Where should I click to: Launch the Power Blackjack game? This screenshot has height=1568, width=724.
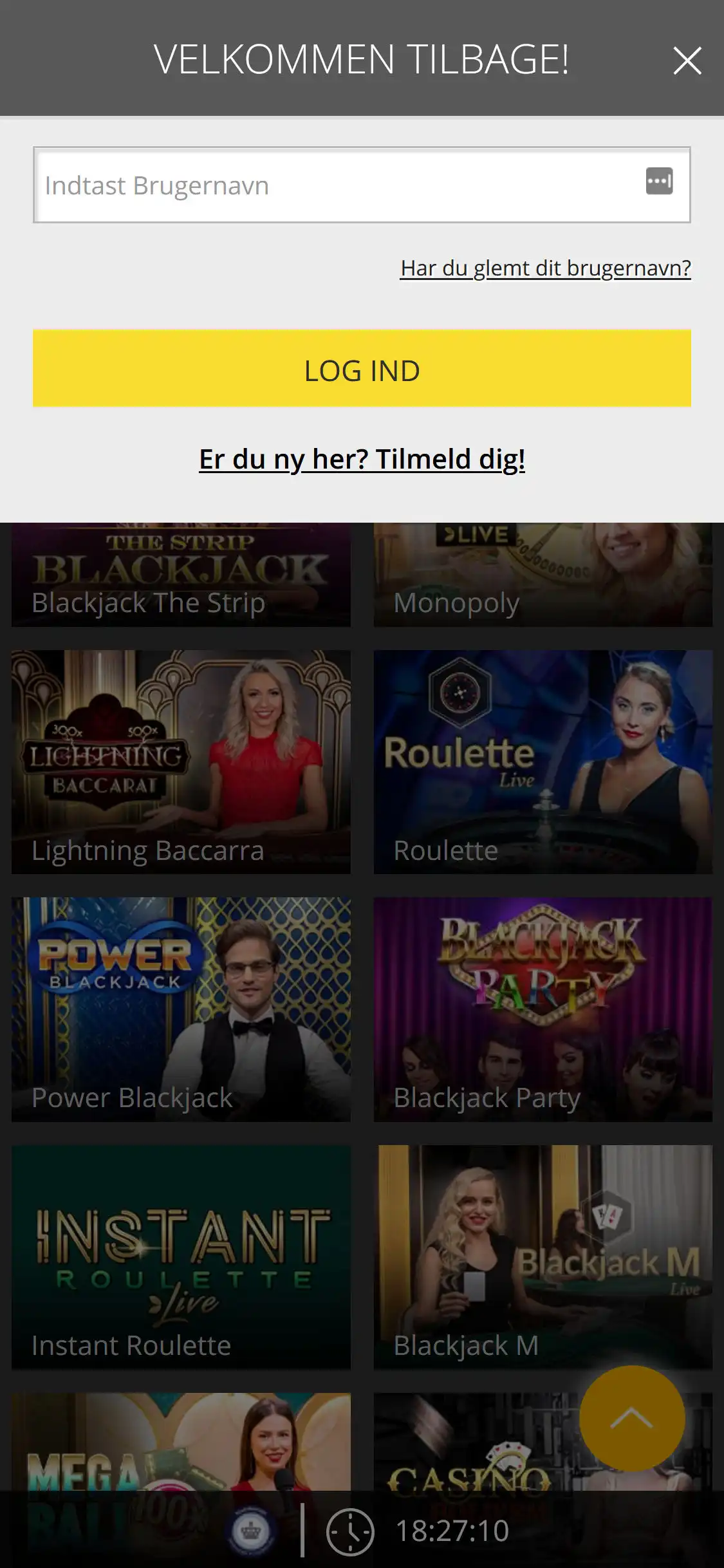coord(181,1009)
